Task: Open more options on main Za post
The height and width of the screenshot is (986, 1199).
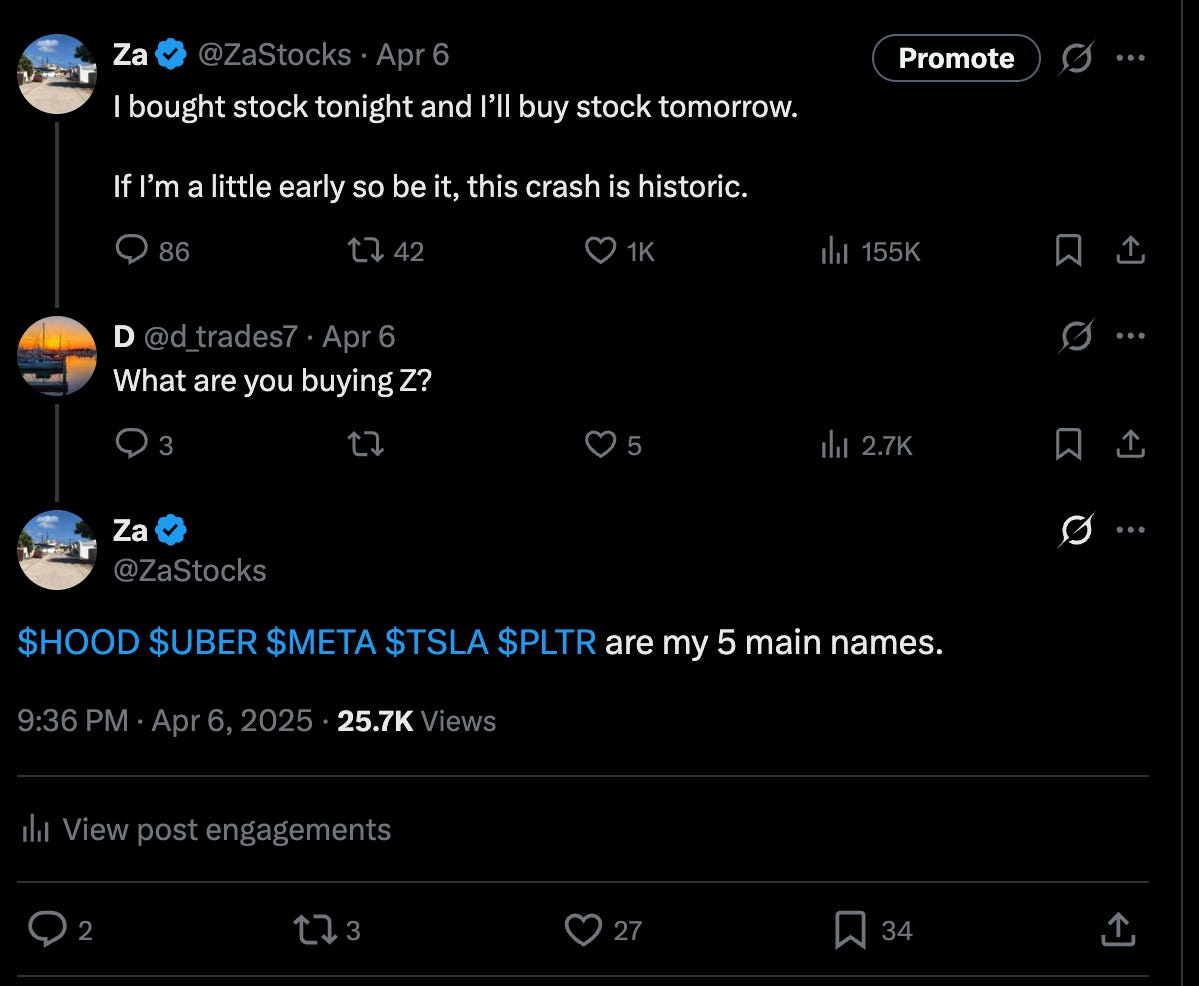Action: pyautogui.click(x=1130, y=530)
